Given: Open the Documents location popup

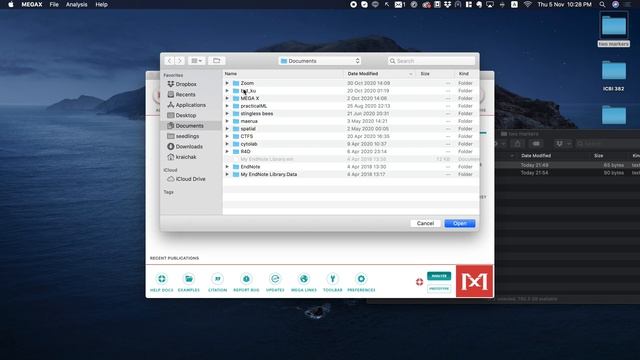Looking at the screenshot, I should click(320, 61).
